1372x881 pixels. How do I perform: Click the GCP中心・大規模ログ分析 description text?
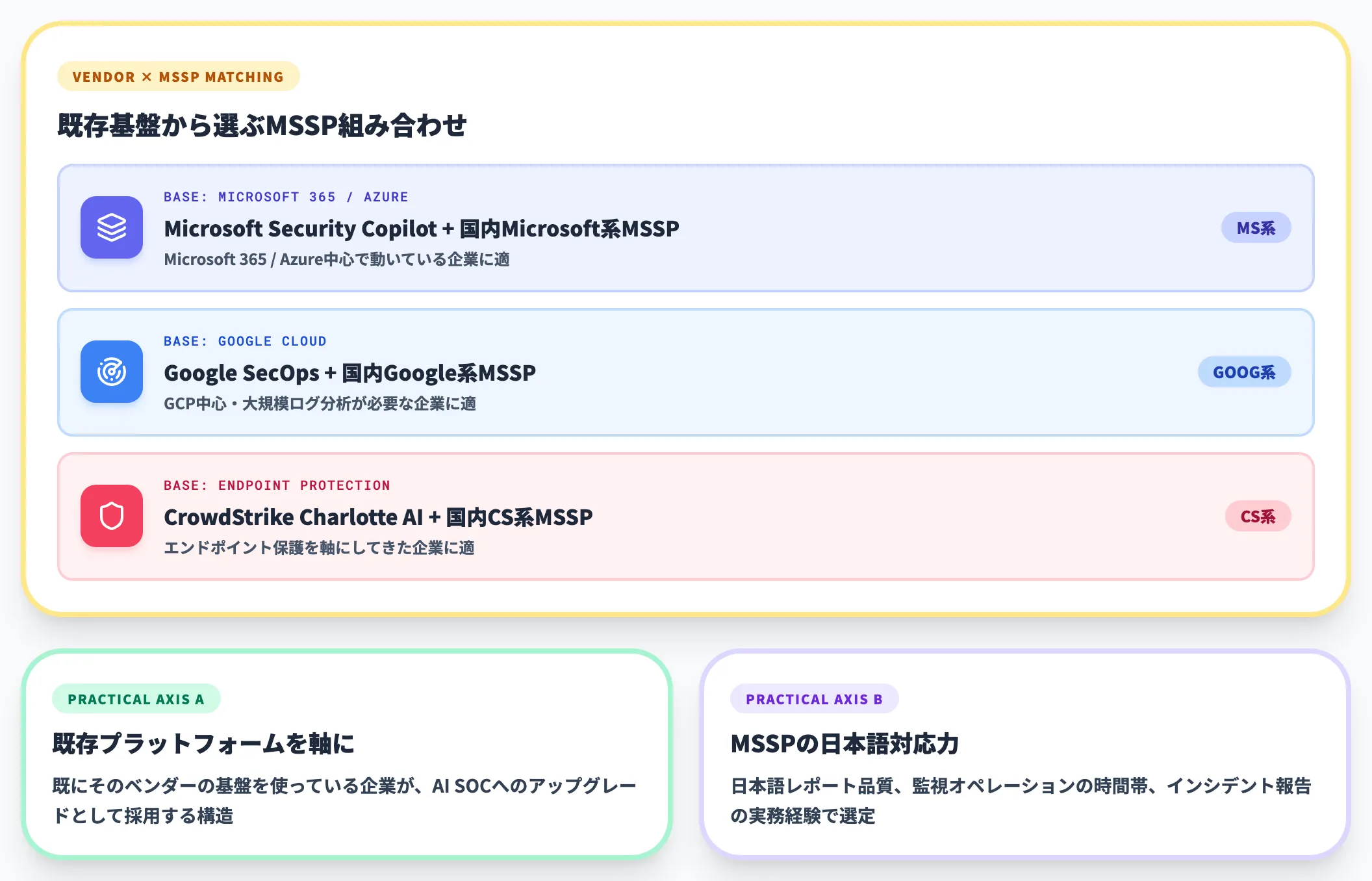tap(320, 403)
